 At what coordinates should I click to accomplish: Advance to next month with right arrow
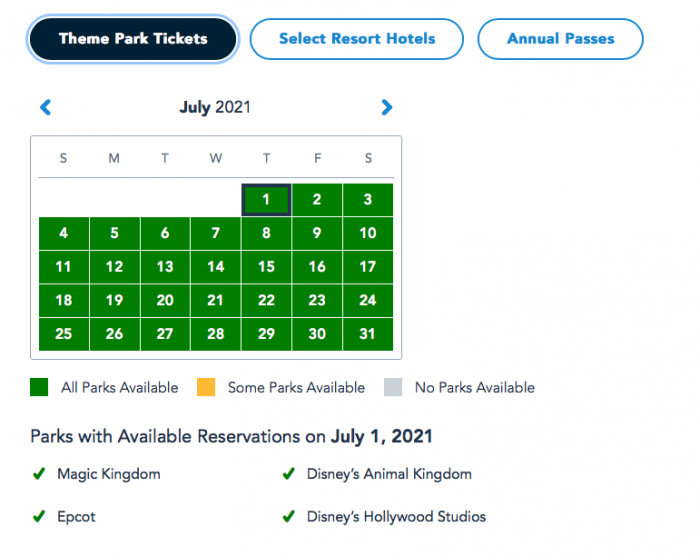387,108
